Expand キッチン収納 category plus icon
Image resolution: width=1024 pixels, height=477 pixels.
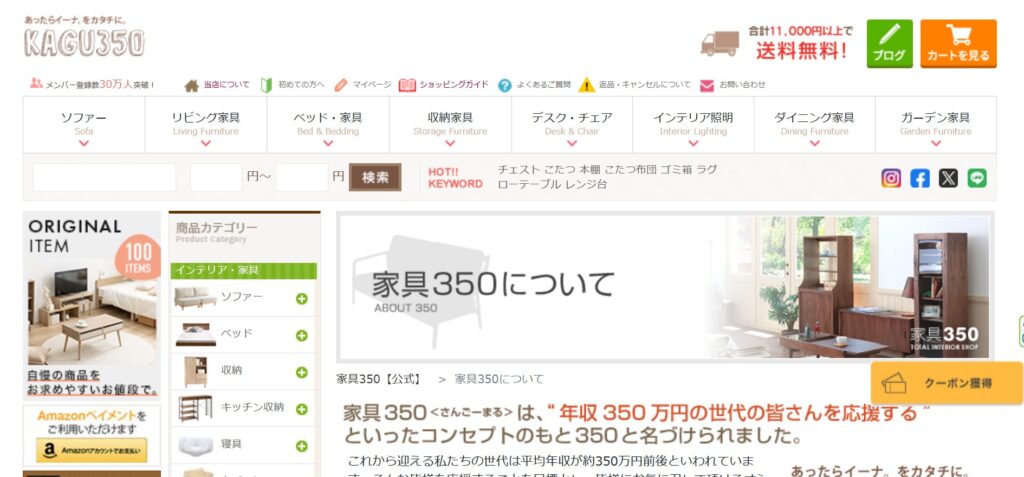point(302,409)
